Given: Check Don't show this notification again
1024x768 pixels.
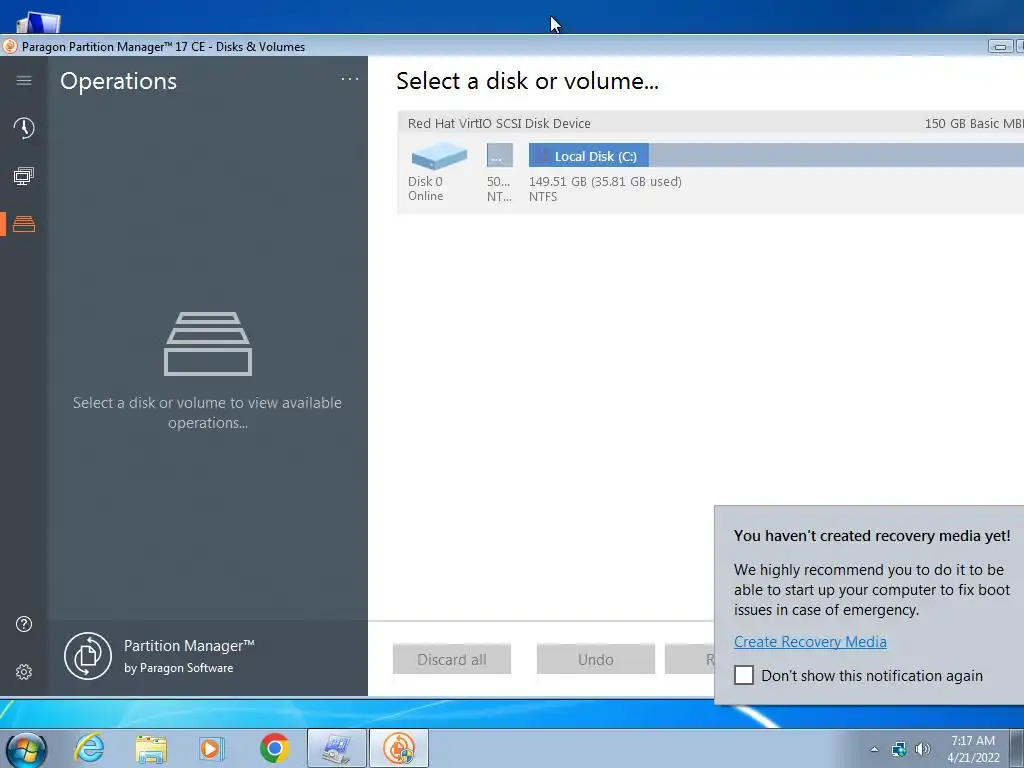Looking at the screenshot, I should (x=744, y=675).
